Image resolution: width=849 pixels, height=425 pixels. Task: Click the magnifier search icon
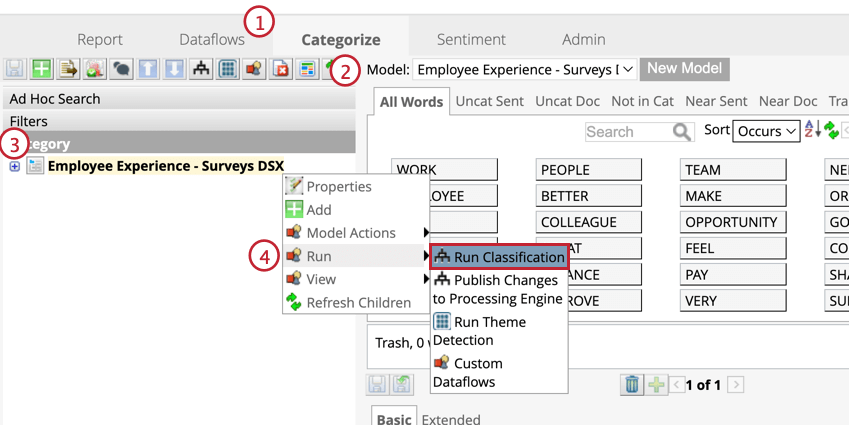(683, 132)
